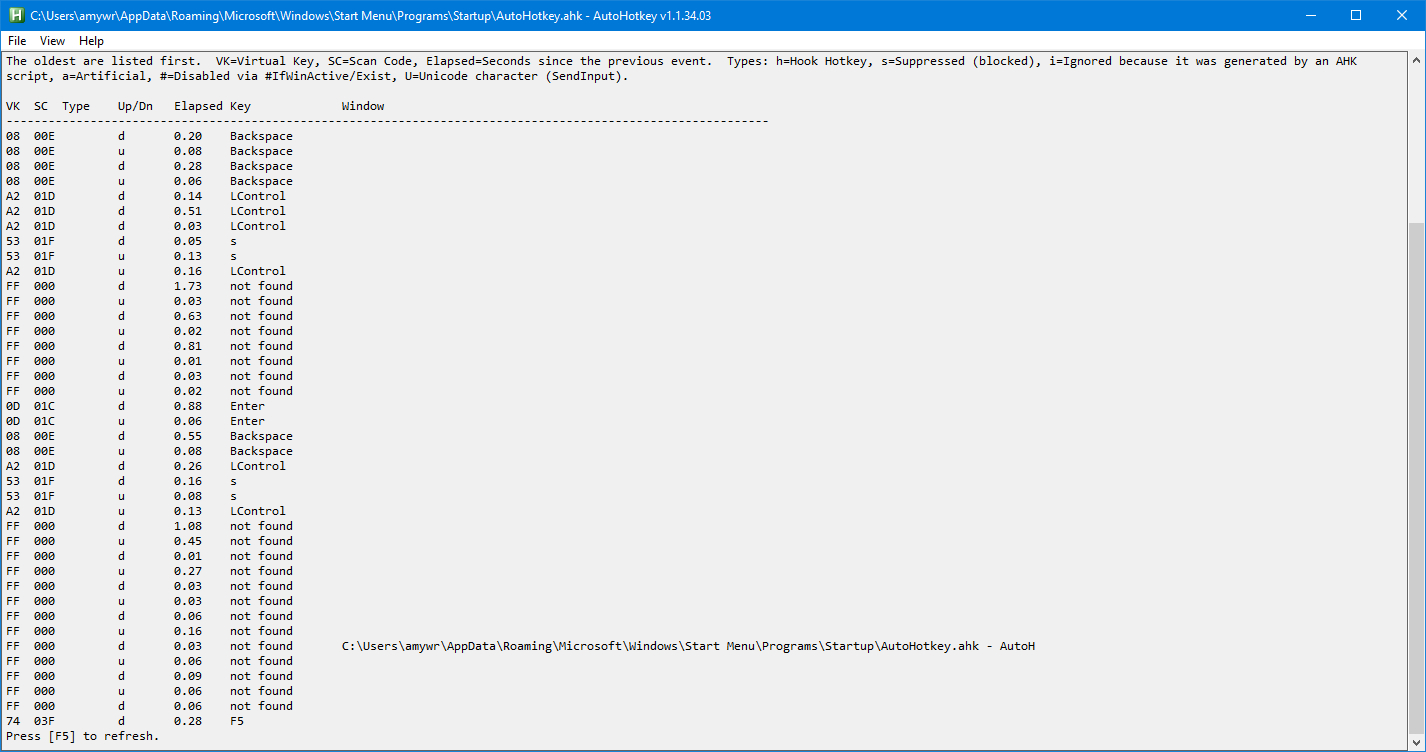Click the vertical scrollbar down arrow
The height and width of the screenshot is (752, 1426).
1416,741
